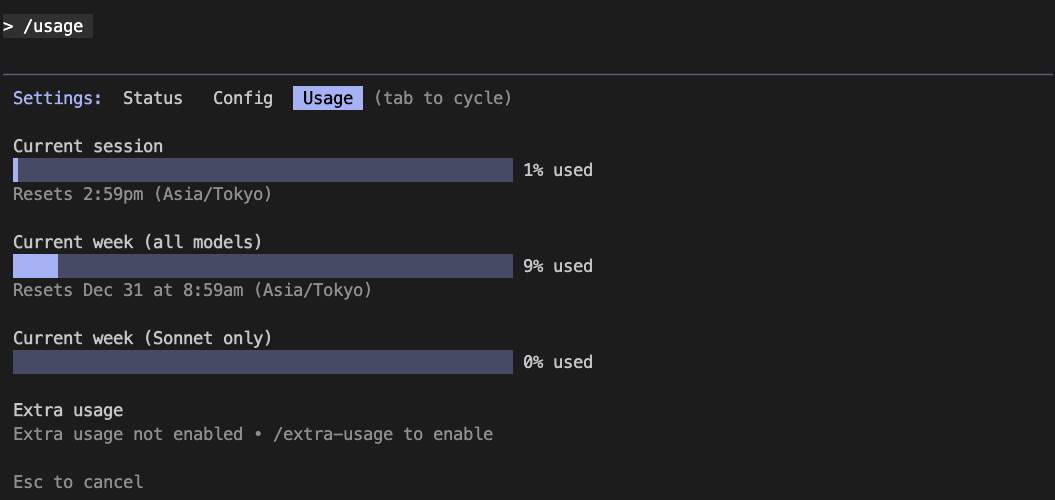This screenshot has width=1055, height=500.
Task: Click the "1% used" session text
Action: pyautogui.click(x=558, y=170)
